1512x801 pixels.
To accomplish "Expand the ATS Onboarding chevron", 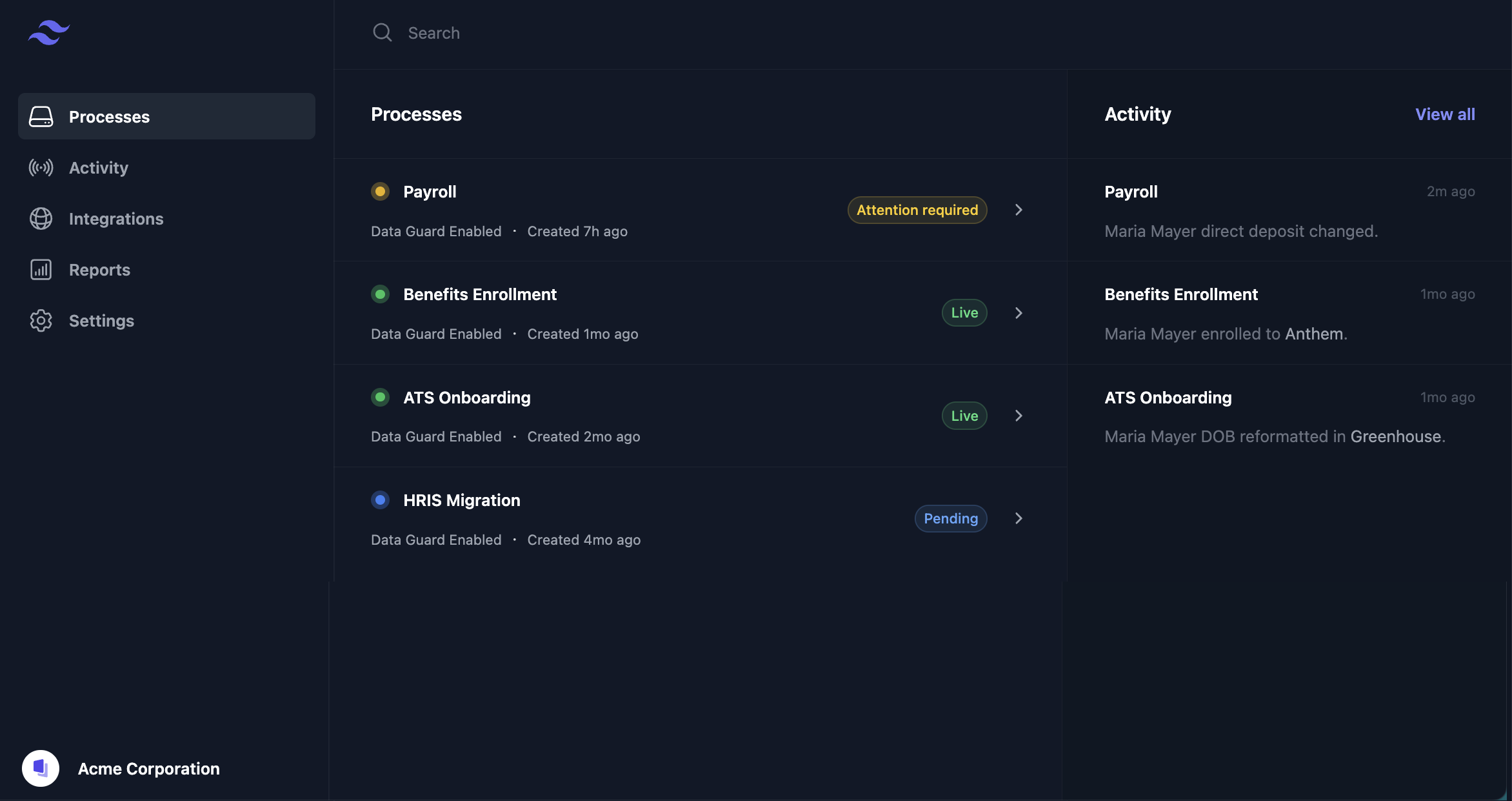I will tap(1018, 415).
